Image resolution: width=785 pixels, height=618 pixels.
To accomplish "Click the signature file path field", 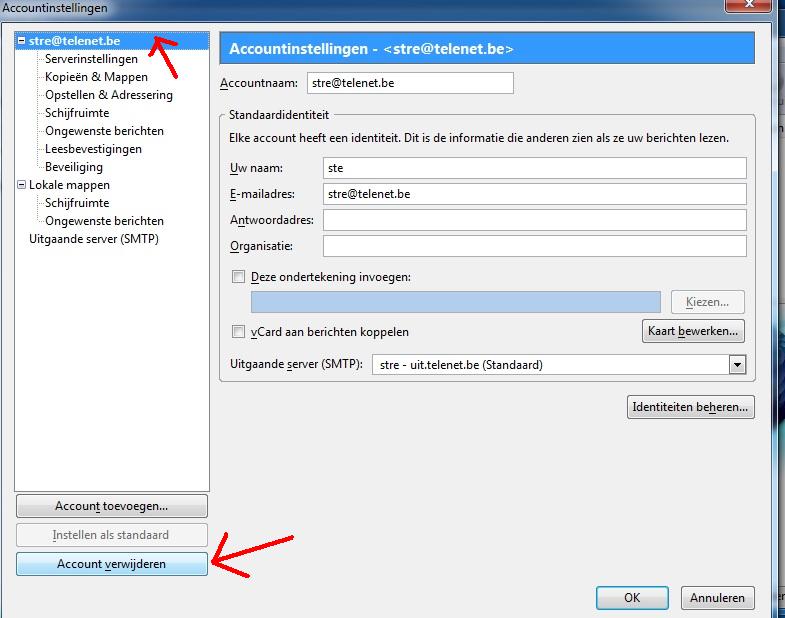I will point(456,302).
